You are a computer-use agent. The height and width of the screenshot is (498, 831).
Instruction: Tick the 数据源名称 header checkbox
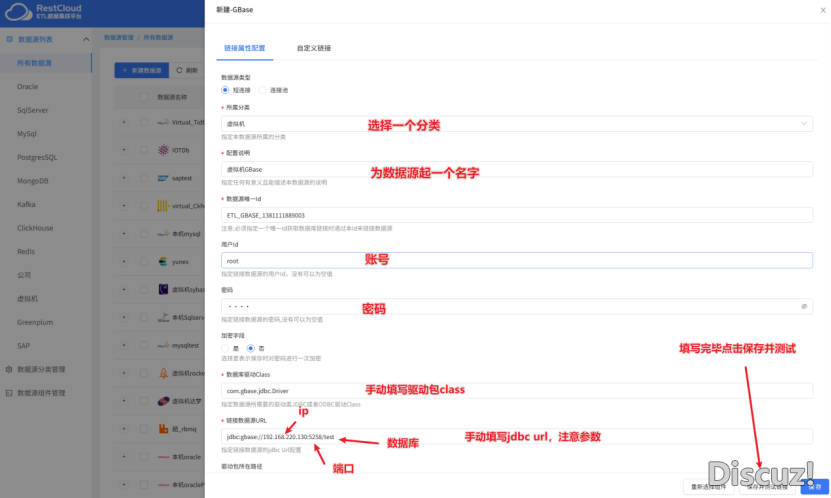tap(144, 97)
